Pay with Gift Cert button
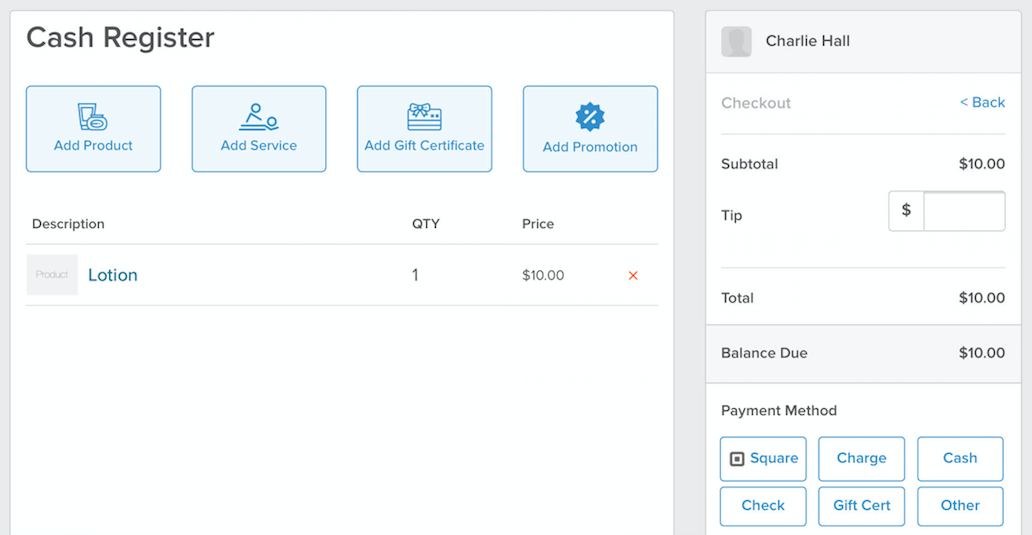Image resolution: width=1032 pixels, height=535 pixels. (x=862, y=506)
